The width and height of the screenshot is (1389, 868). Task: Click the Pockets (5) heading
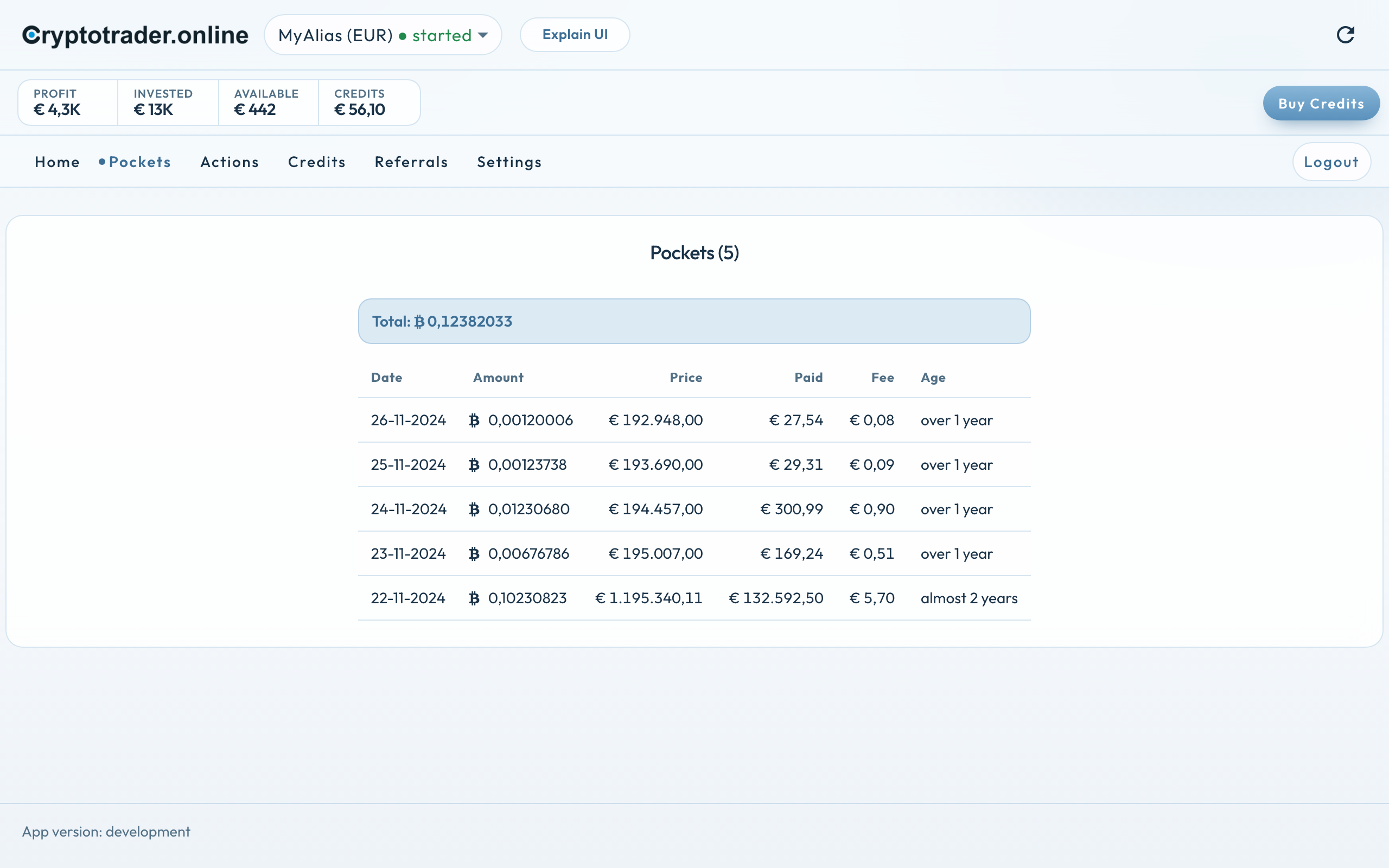pos(694,253)
